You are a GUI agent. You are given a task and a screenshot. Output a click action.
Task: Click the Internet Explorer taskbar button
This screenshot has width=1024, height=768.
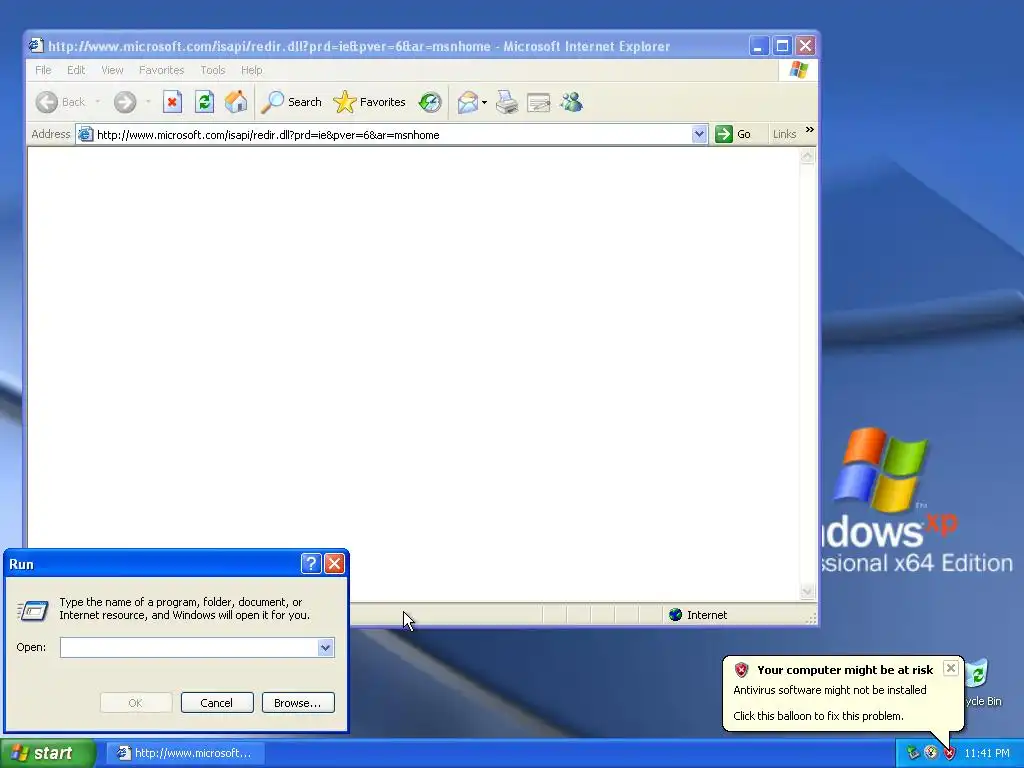click(185, 753)
